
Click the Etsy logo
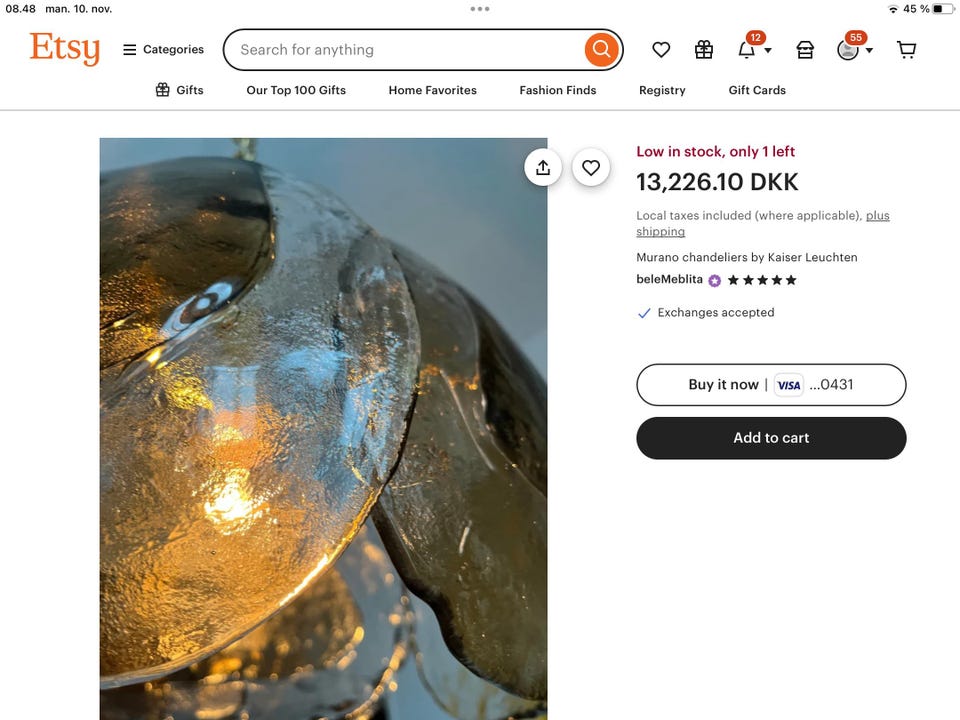pos(65,49)
